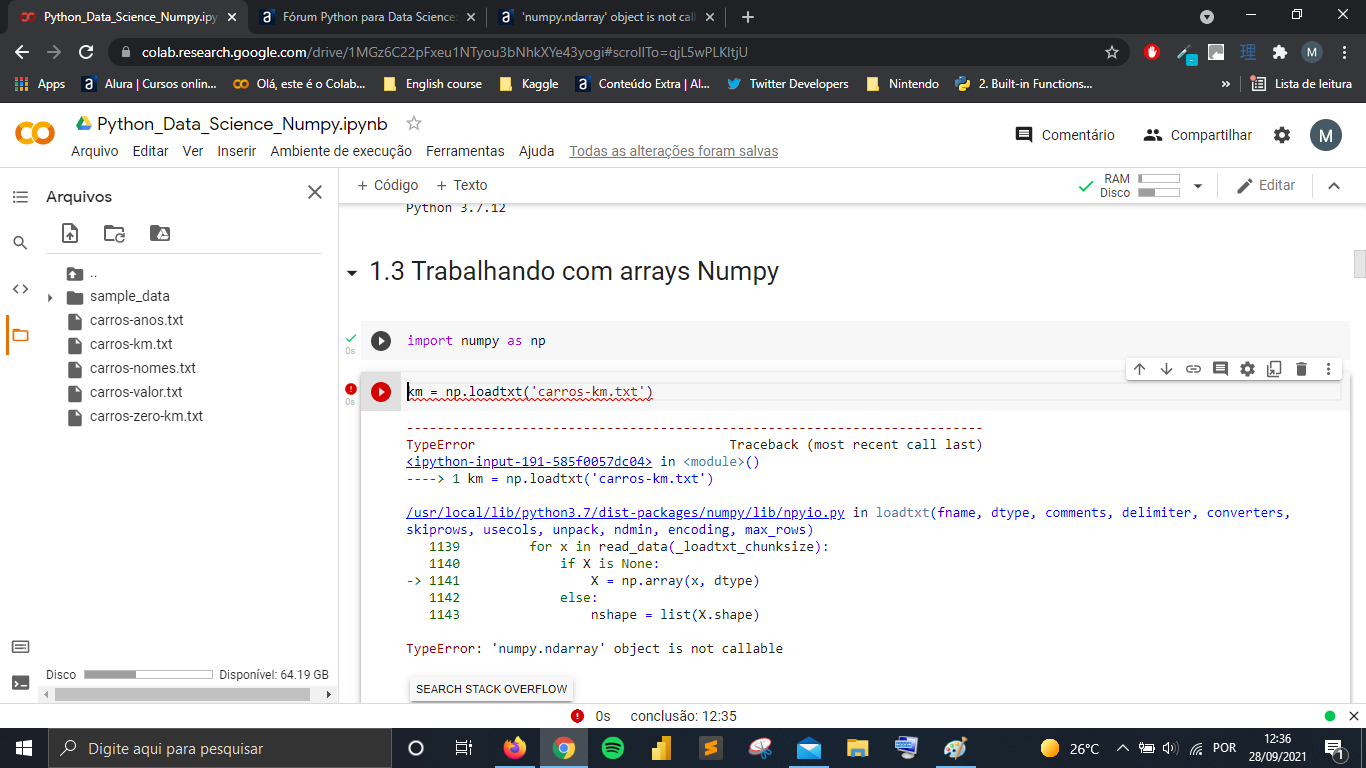This screenshot has width=1366, height=768.
Task: Star the notebook Python_Data_Science_Numpy
Action: point(414,123)
